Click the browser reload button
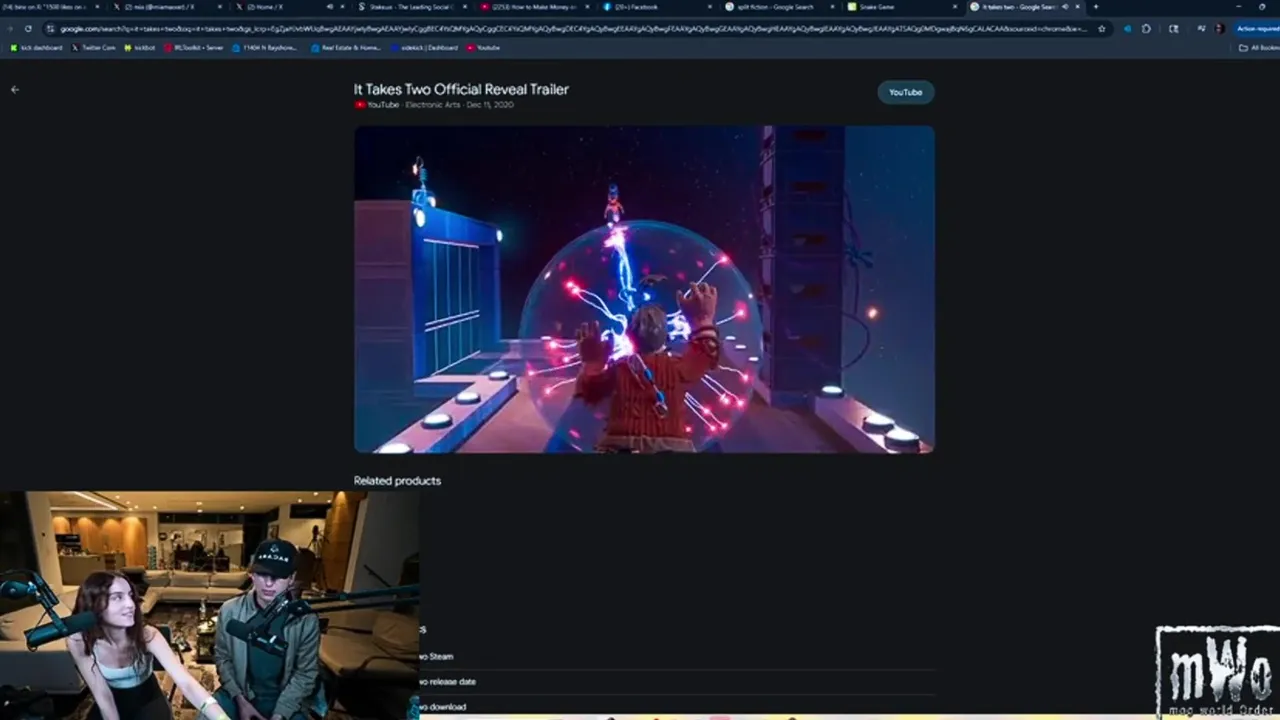 [28, 29]
